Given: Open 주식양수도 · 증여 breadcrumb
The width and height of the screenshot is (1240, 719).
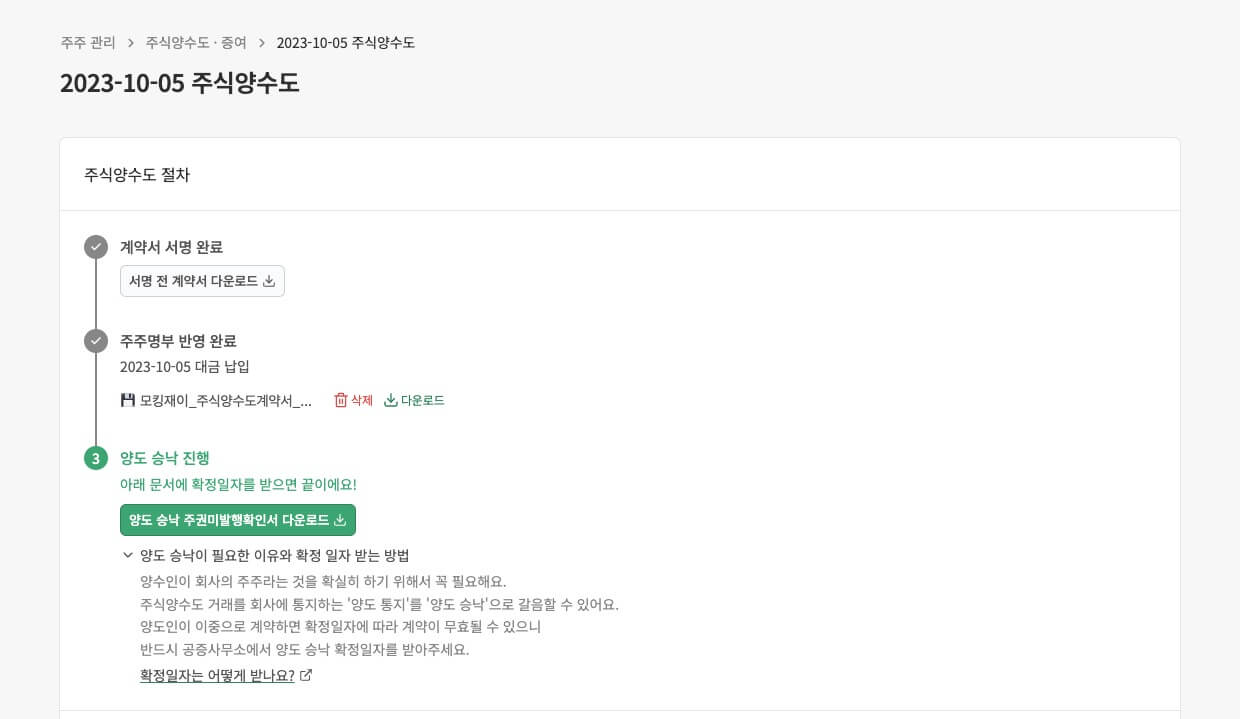Looking at the screenshot, I should (x=196, y=43).
